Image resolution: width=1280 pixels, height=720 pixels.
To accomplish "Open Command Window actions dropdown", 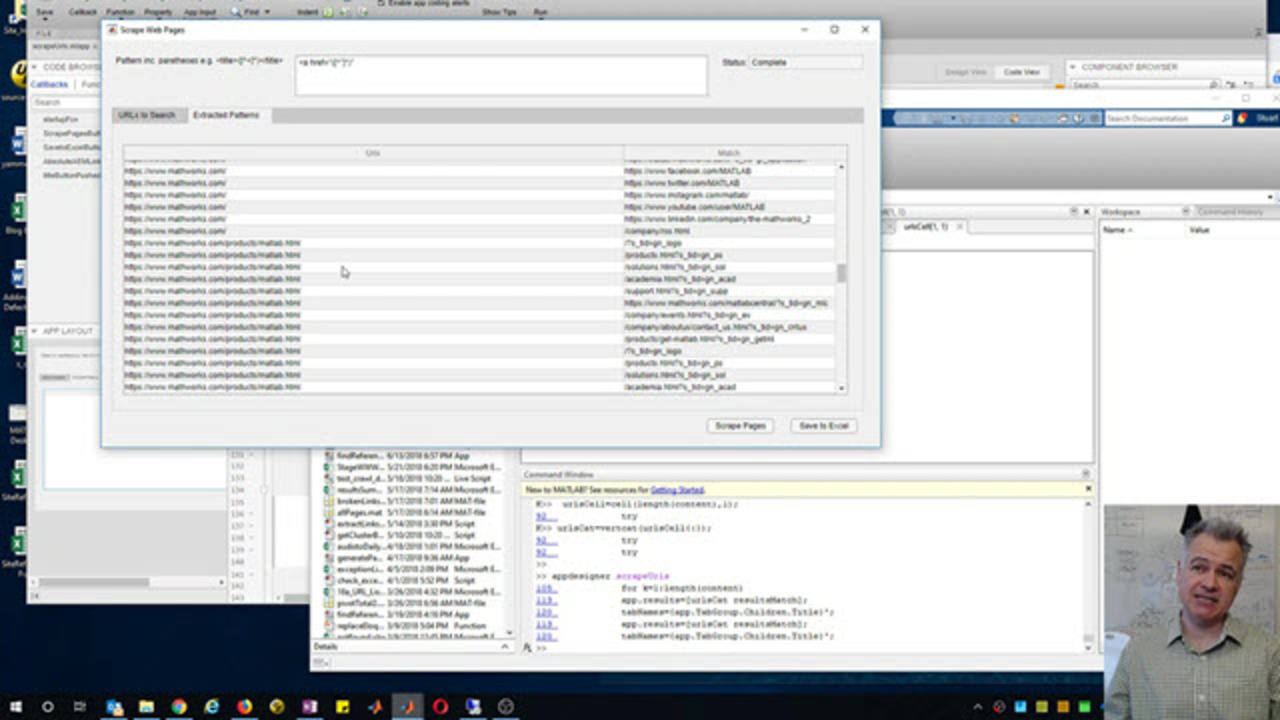I will pyautogui.click(x=1086, y=474).
